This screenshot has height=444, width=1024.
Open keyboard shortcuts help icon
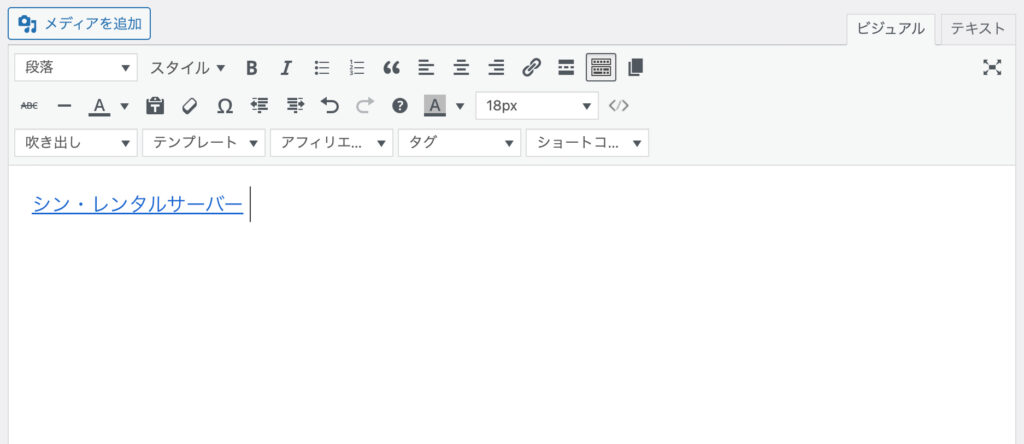(400, 105)
